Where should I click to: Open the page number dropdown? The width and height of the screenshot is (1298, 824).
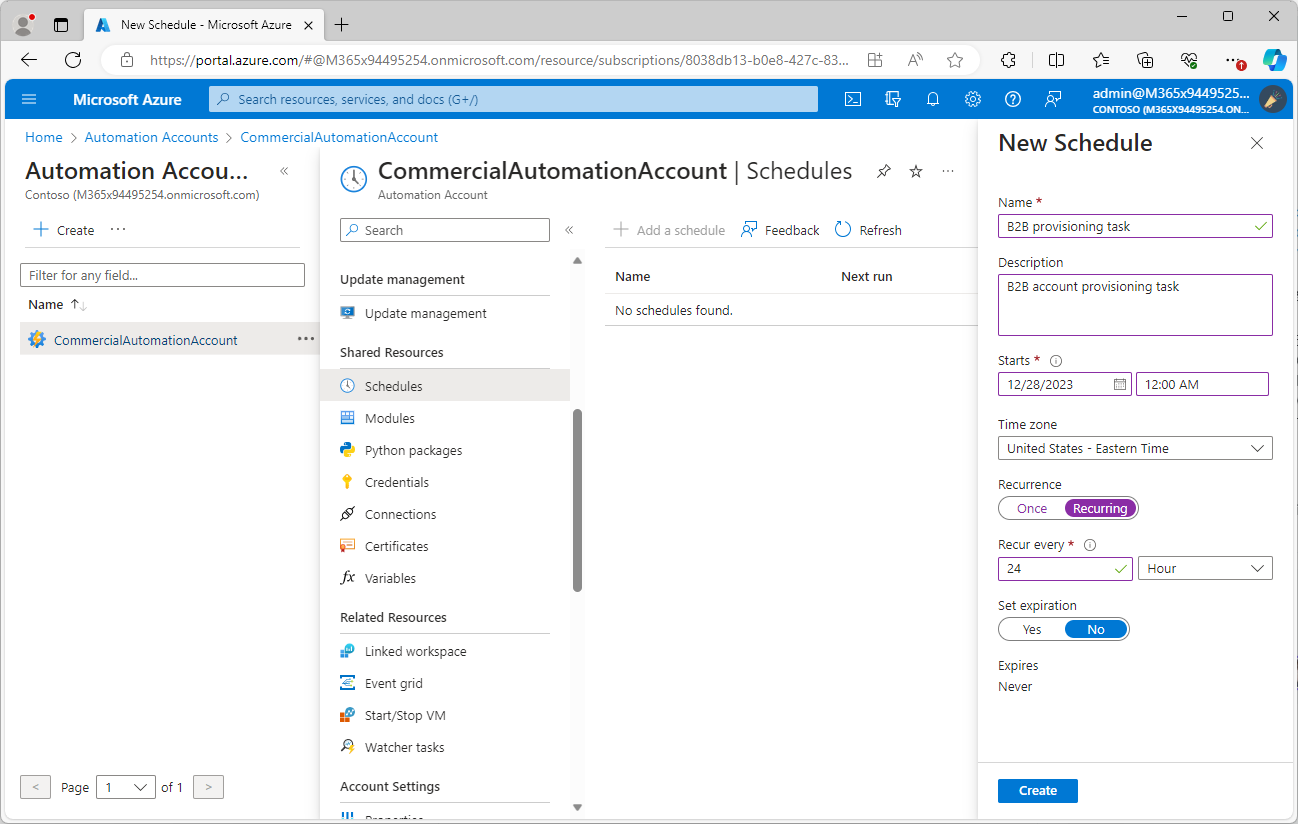(126, 787)
